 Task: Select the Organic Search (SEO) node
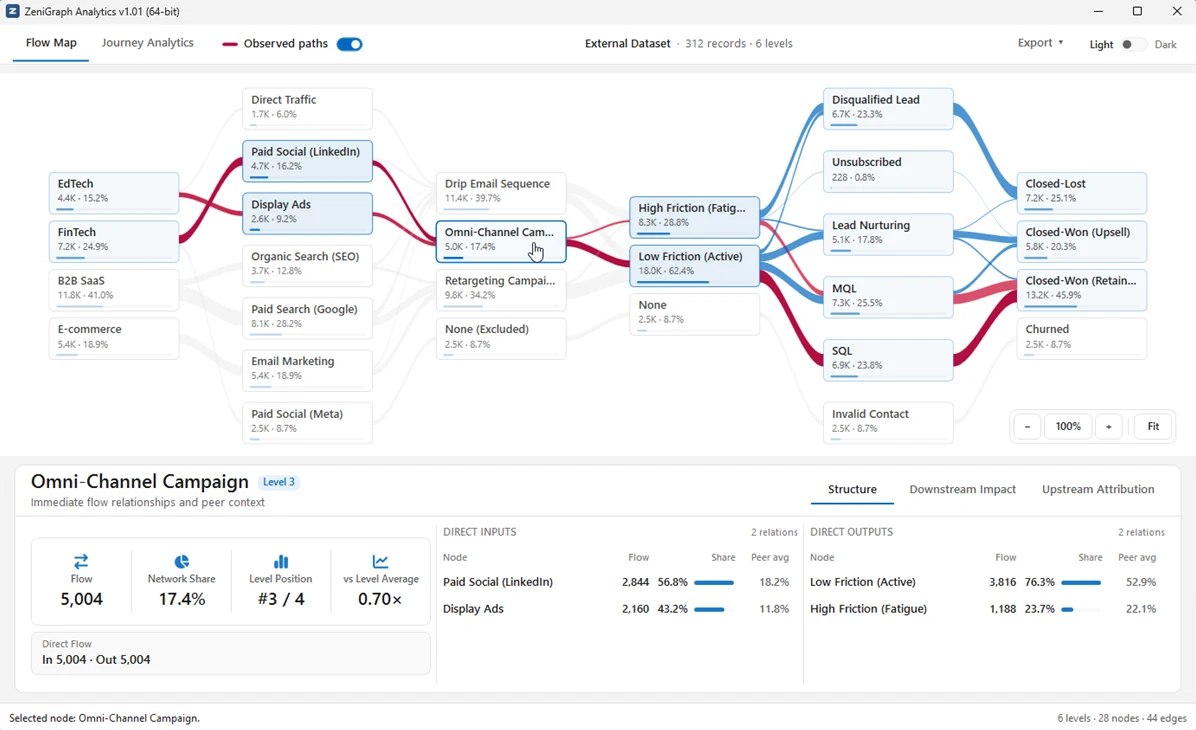[307, 265]
